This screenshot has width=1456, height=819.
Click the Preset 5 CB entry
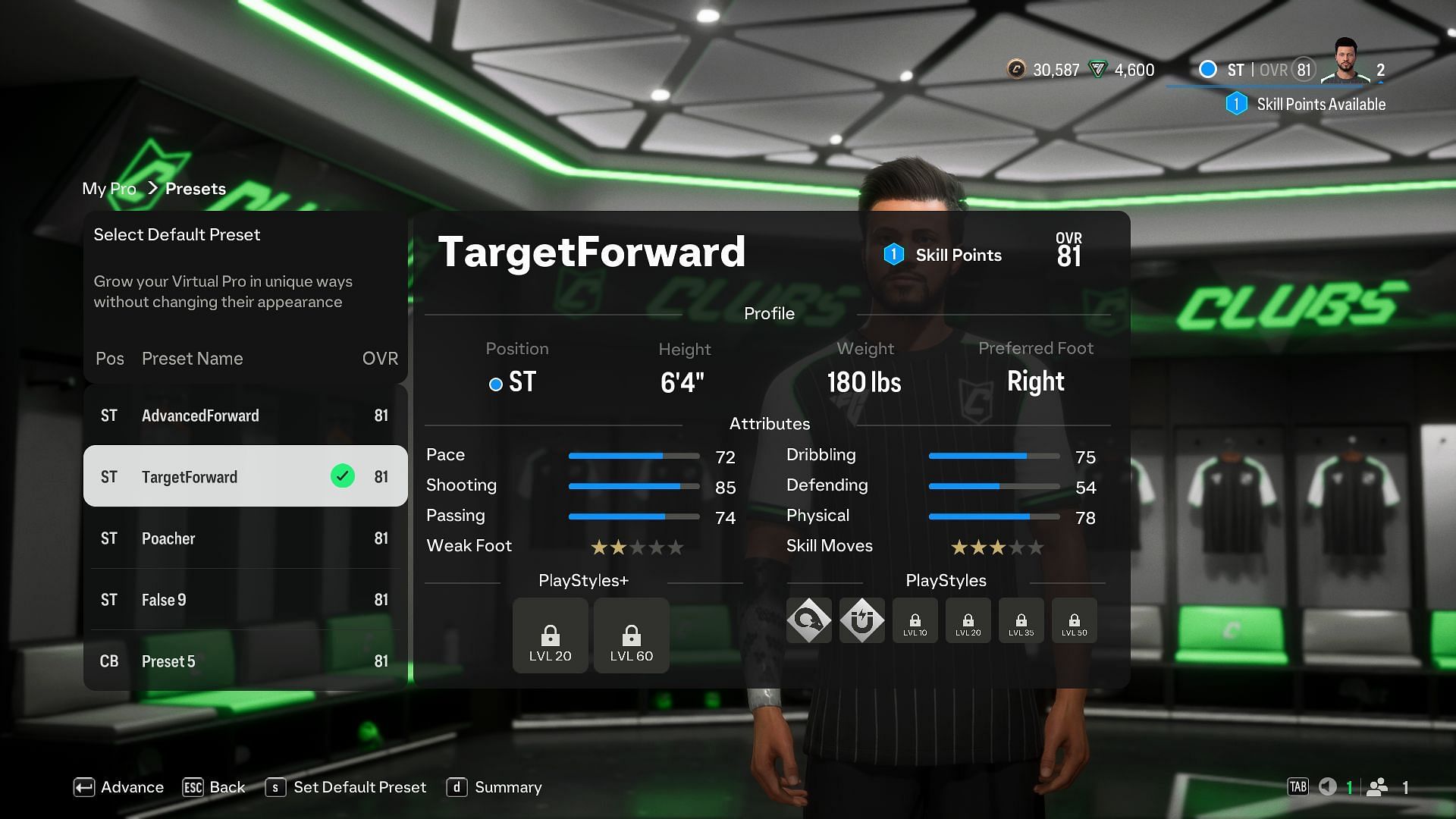244,661
